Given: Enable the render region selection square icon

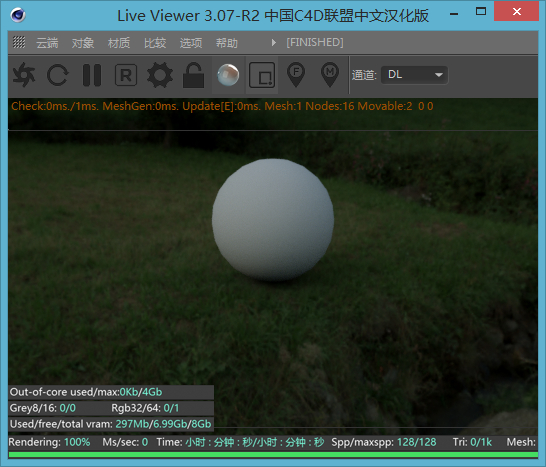Looking at the screenshot, I should coord(262,75).
